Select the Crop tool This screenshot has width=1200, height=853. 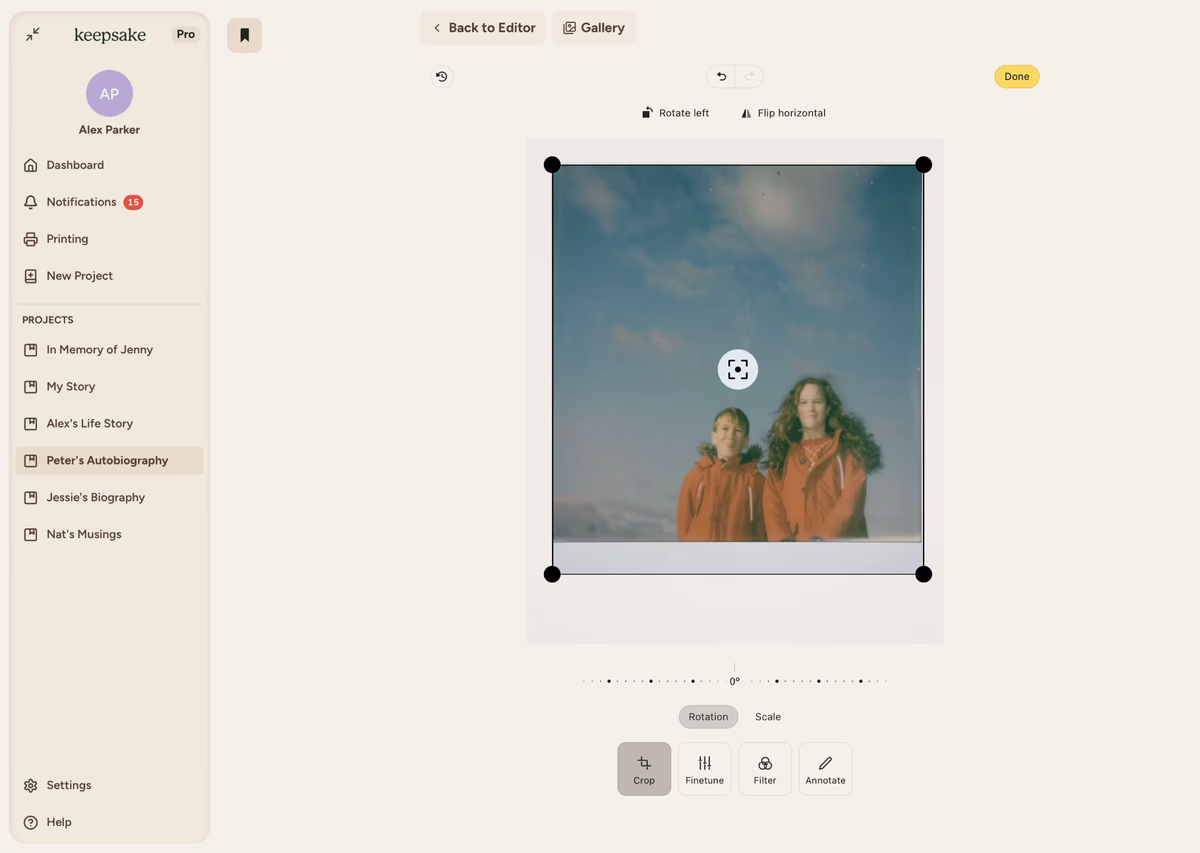point(644,769)
